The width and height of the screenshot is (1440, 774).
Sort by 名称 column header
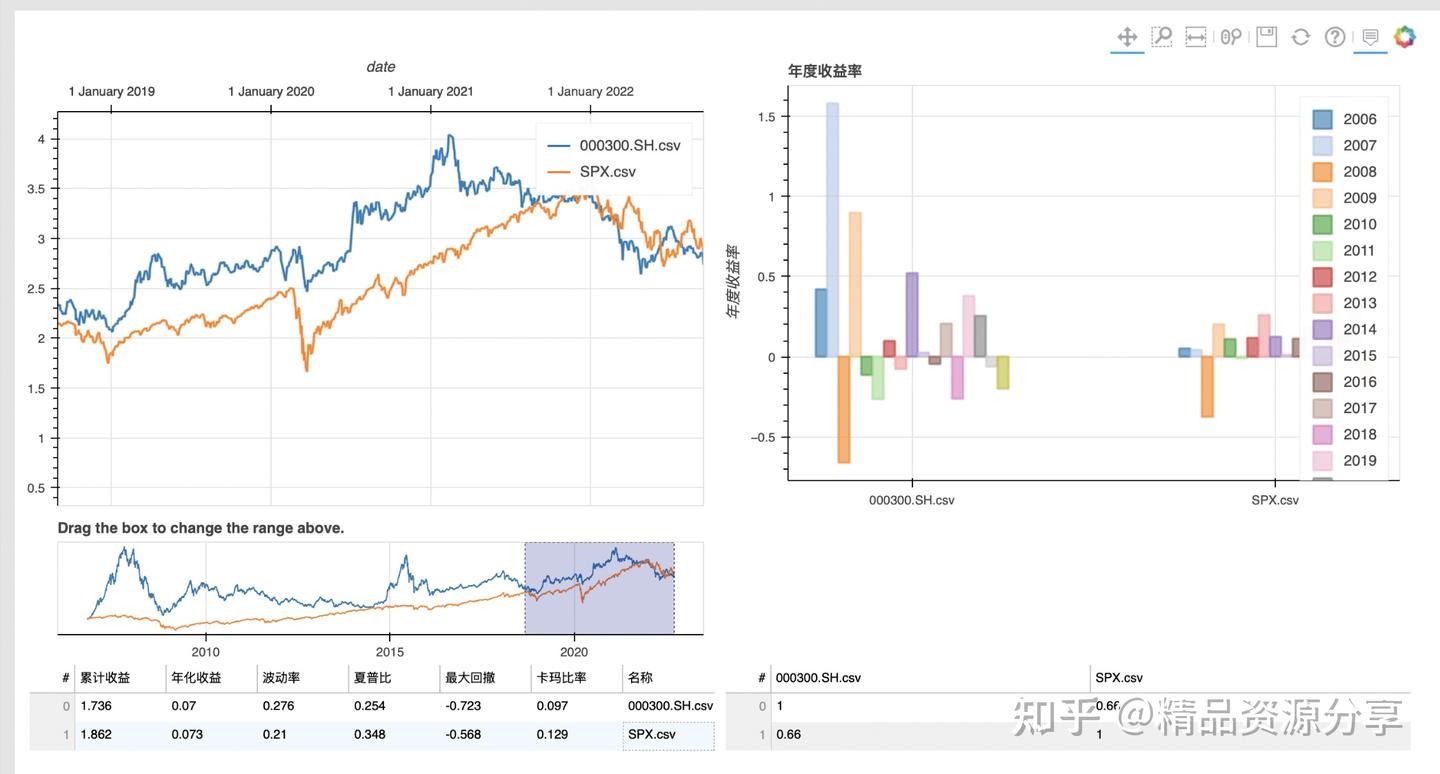(668, 677)
